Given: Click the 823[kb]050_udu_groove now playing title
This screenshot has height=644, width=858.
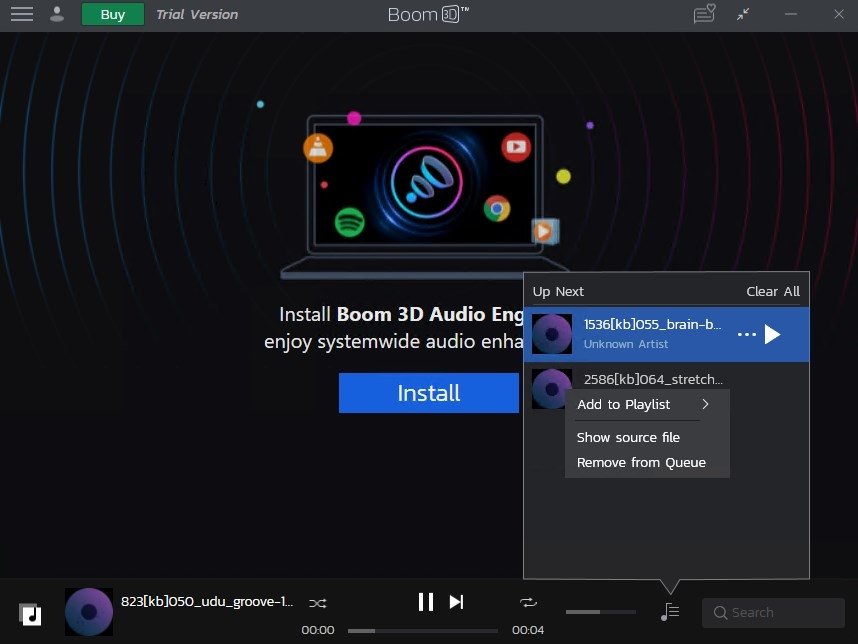Looking at the screenshot, I should [207, 601].
